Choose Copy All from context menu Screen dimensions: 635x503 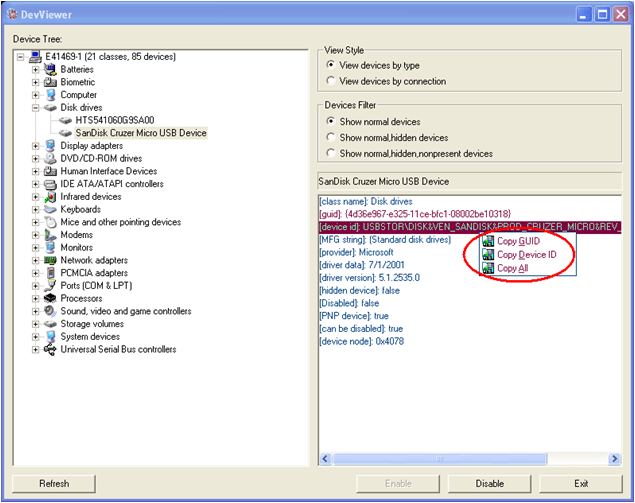tap(528, 268)
